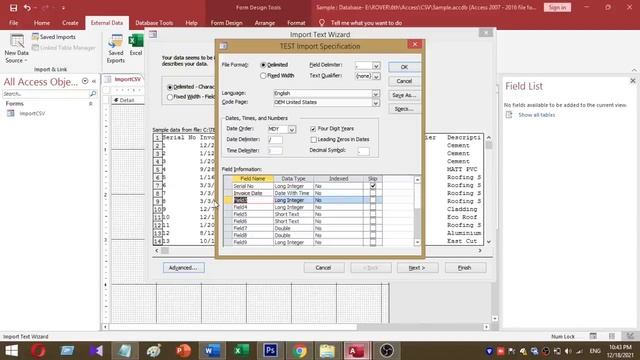Uncheck Skip for Serial No field
This screenshot has height=360, width=640.
(x=373, y=186)
